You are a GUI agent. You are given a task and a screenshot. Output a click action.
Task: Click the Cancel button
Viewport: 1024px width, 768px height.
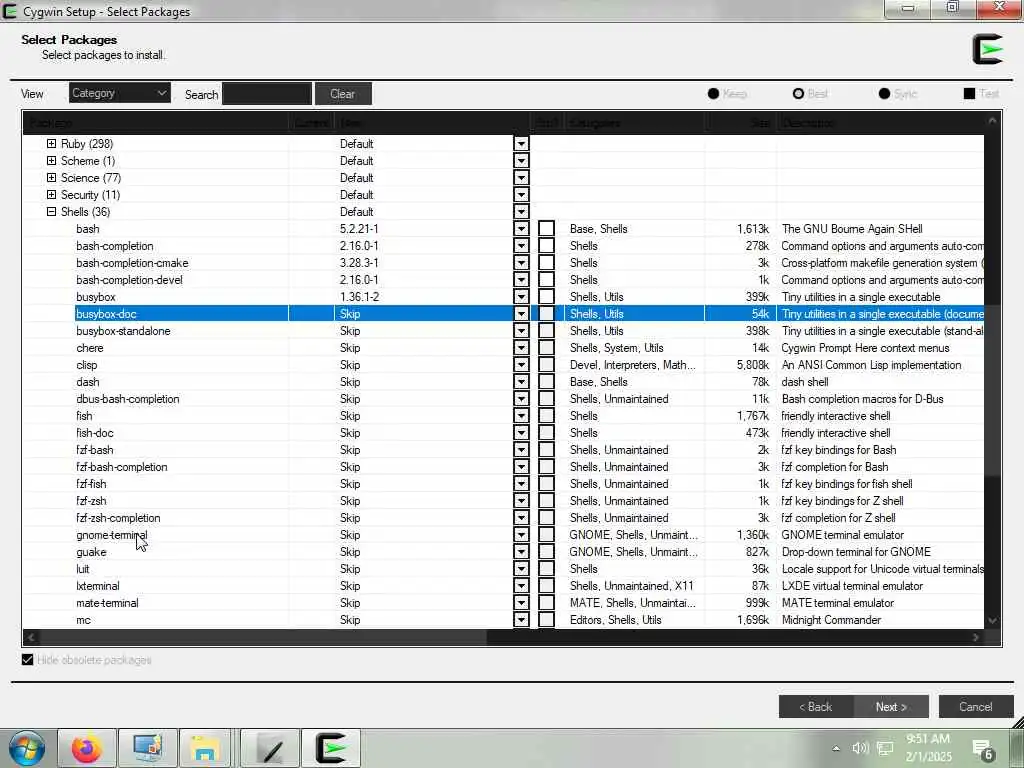pyautogui.click(x=976, y=707)
